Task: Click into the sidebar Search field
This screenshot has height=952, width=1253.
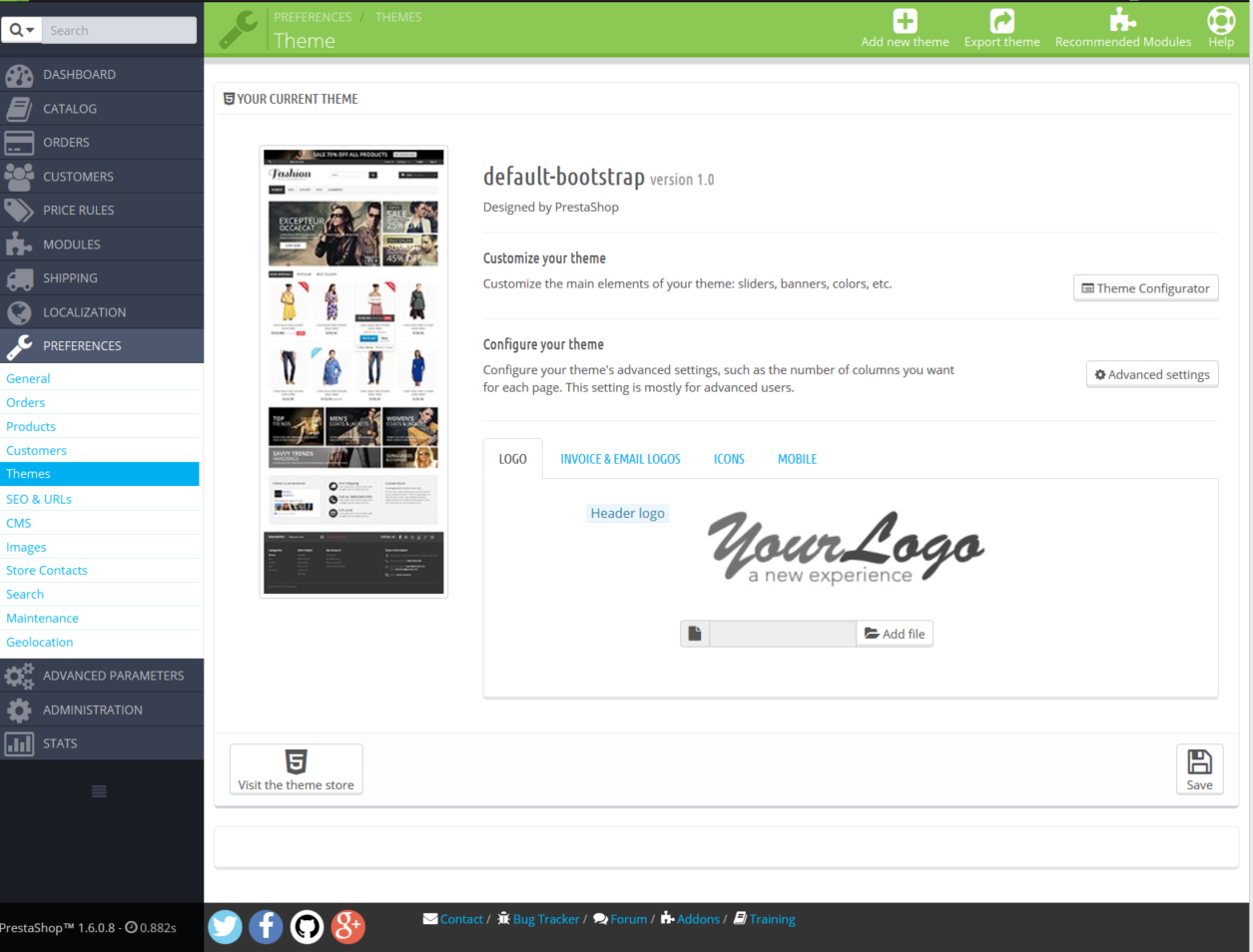Action: click(119, 30)
